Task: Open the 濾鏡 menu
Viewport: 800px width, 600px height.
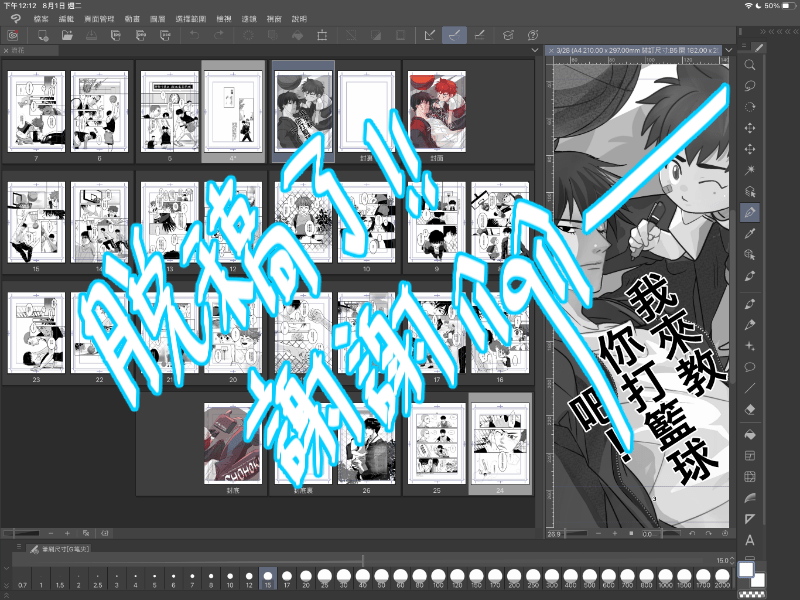Action: point(249,19)
